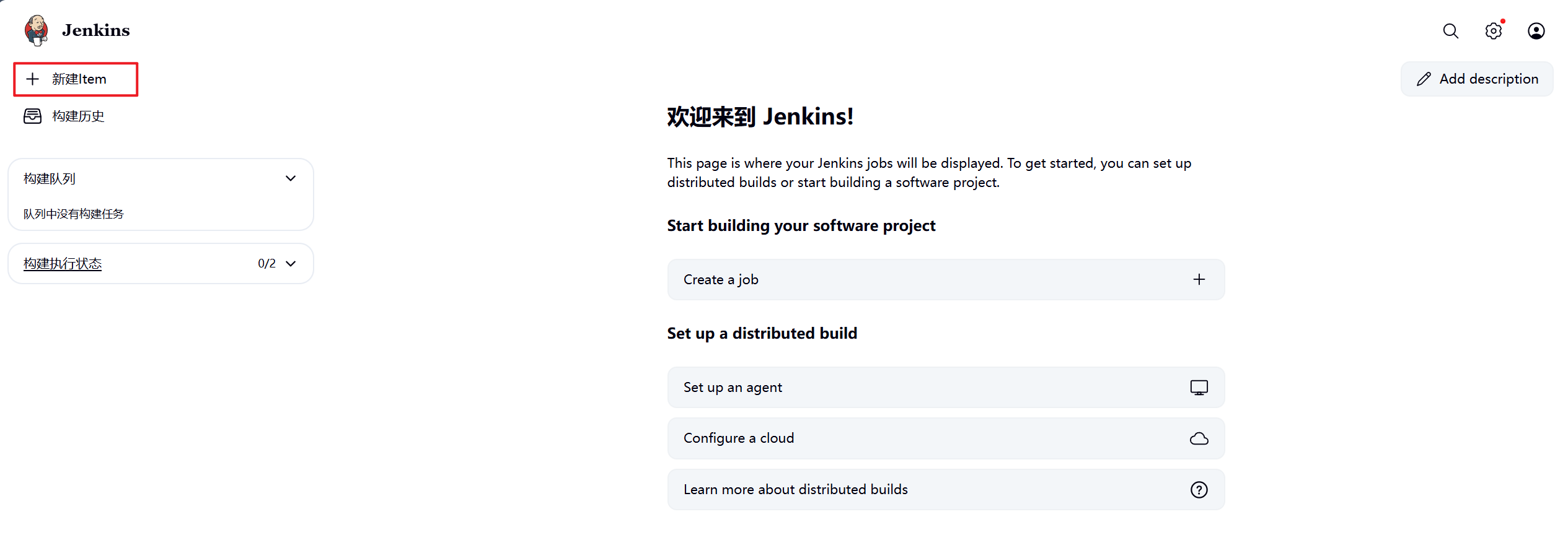Click the plus icon on Create a job
Image resolution: width=1568 pixels, height=535 pixels.
click(1199, 279)
